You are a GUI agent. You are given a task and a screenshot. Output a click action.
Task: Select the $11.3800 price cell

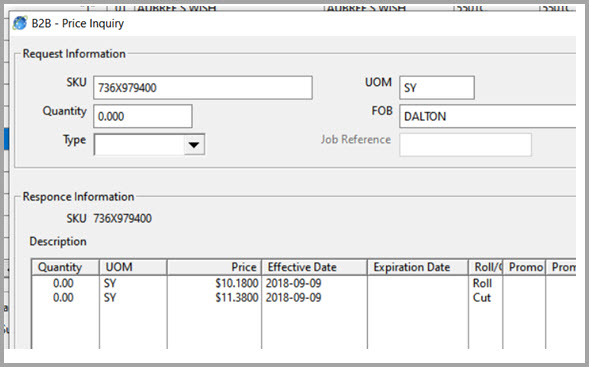[237, 298]
